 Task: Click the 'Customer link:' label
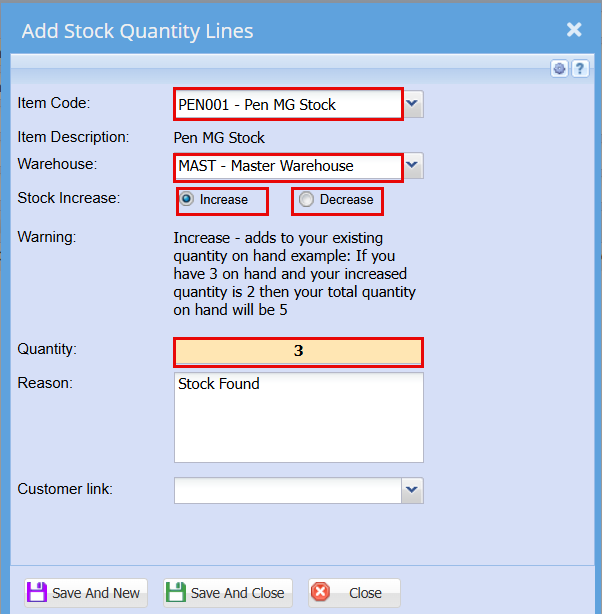(65, 489)
